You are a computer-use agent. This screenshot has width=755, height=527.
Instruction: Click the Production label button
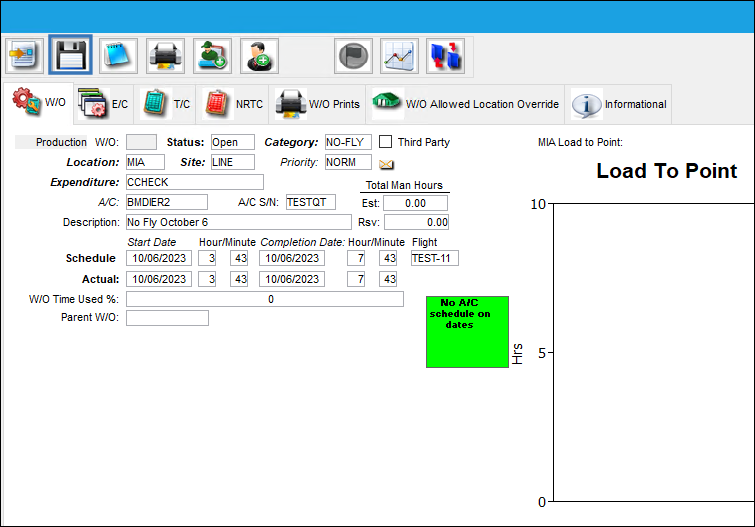(51, 142)
